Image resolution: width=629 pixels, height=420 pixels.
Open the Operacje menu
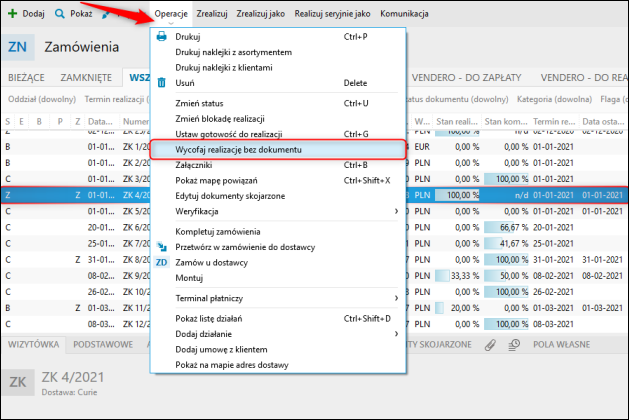click(171, 14)
